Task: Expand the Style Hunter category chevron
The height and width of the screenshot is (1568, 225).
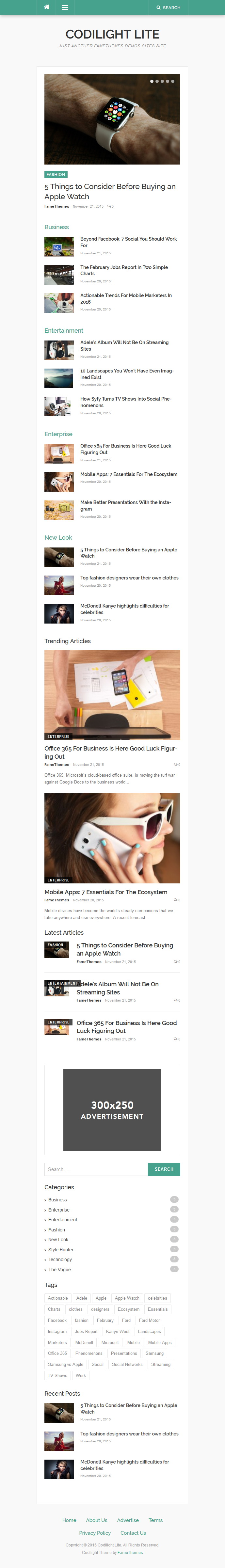Action: 45,1249
